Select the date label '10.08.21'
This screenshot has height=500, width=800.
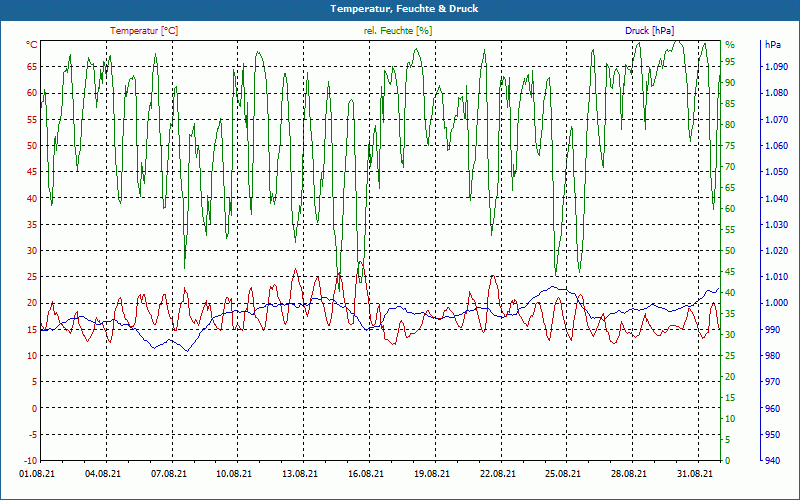[x=234, y=473]
